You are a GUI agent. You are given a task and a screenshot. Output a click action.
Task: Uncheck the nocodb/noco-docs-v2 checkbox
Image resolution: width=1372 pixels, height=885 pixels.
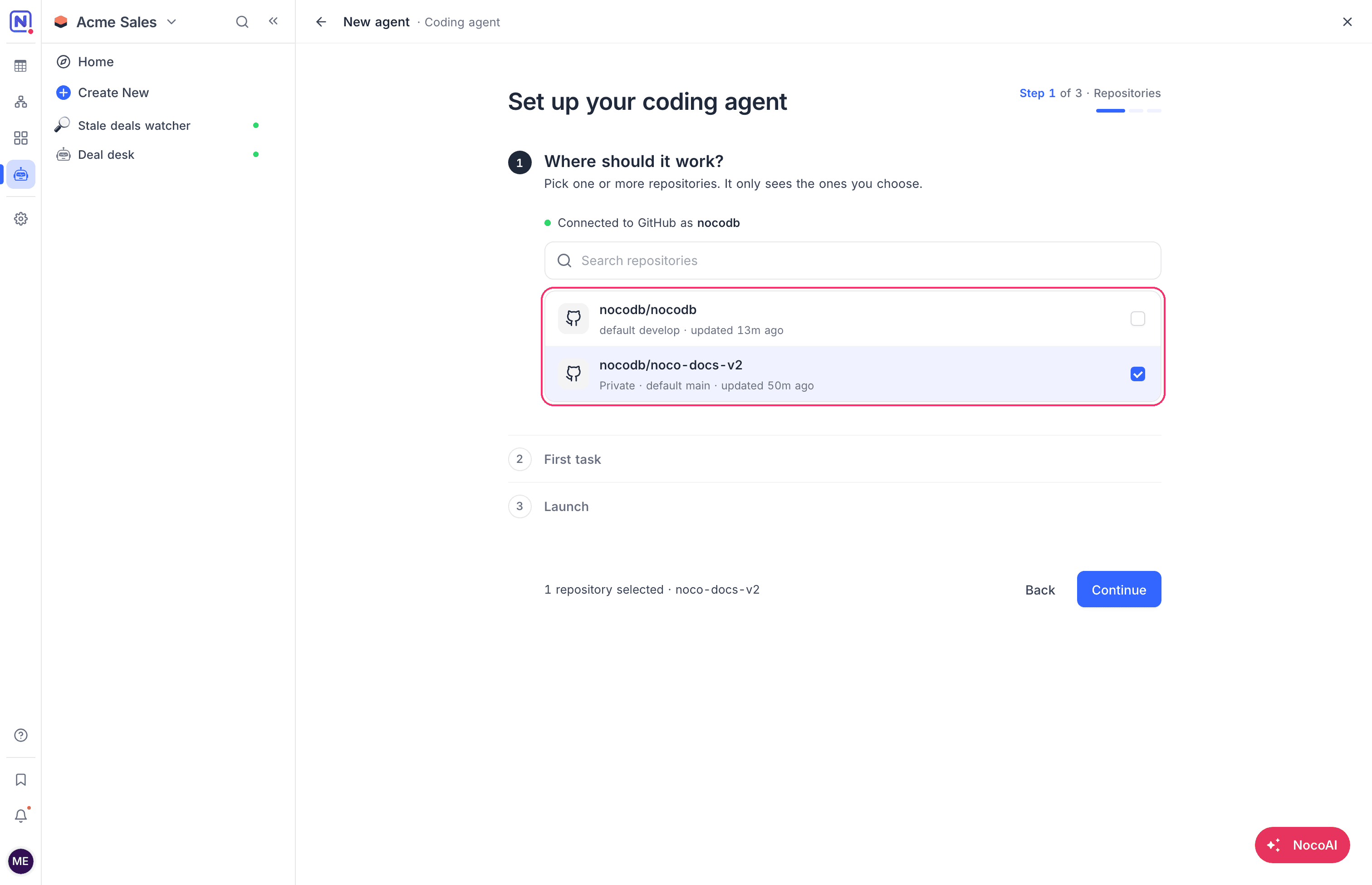click(x=1137, y=374)
